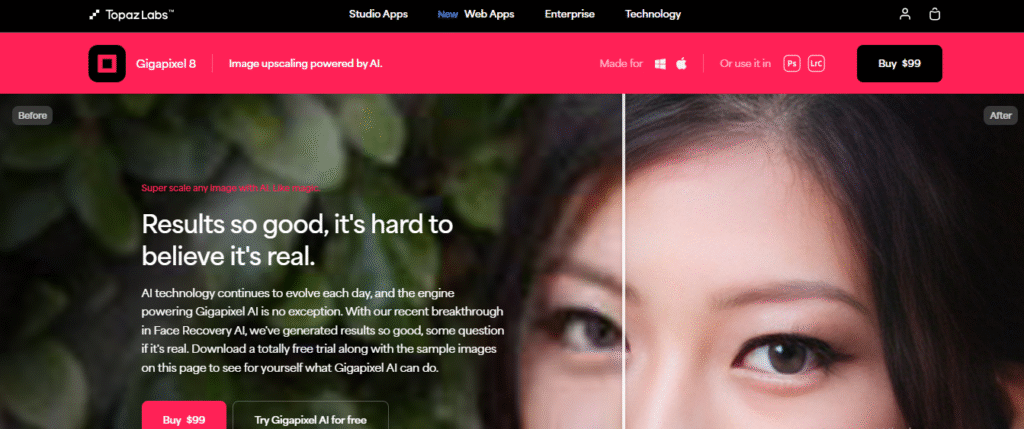Click the After label badge
Image resolution: width=1024 pixels, height=429 pixels.
[1000, 116]
